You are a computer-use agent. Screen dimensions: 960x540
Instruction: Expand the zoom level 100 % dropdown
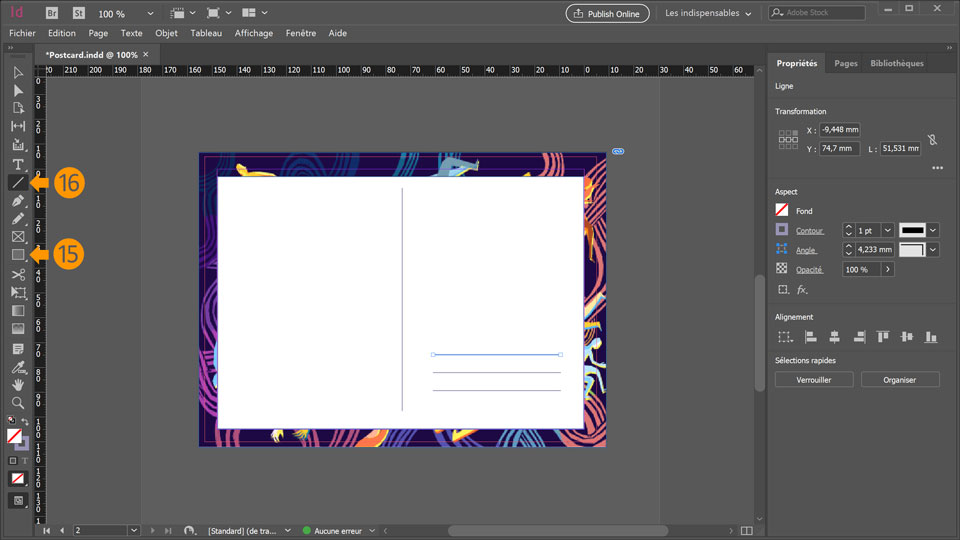pos(150,14)
